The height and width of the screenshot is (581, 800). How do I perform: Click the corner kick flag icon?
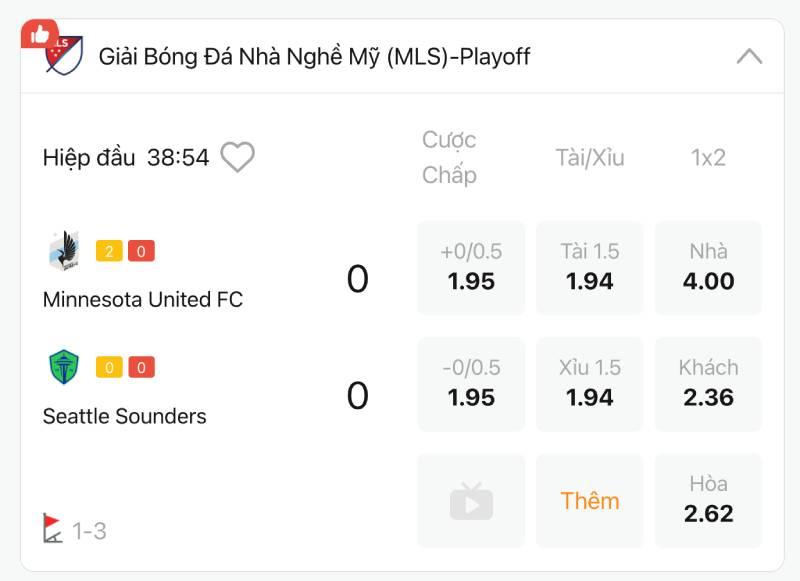point(53,528)
